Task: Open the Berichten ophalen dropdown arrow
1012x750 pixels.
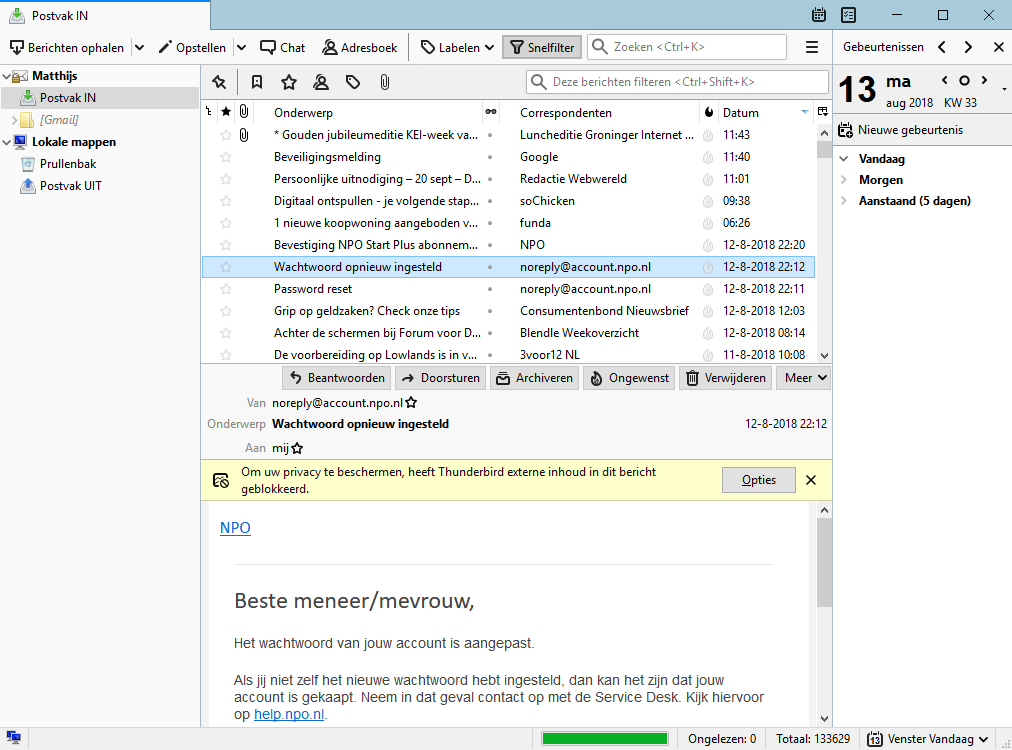Action: (139, 47)
